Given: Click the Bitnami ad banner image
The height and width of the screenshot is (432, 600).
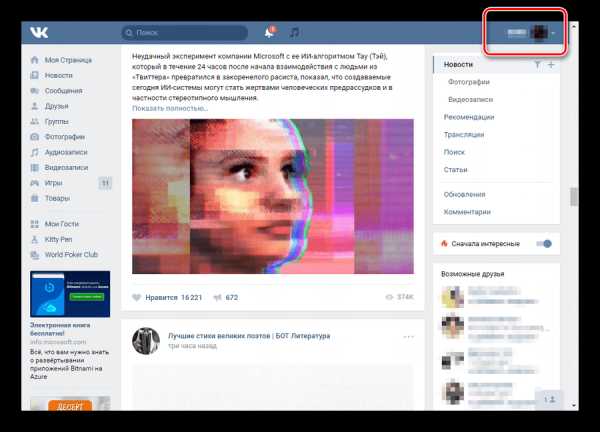Looking at the screenshot, I should click(x=70, y=294).
